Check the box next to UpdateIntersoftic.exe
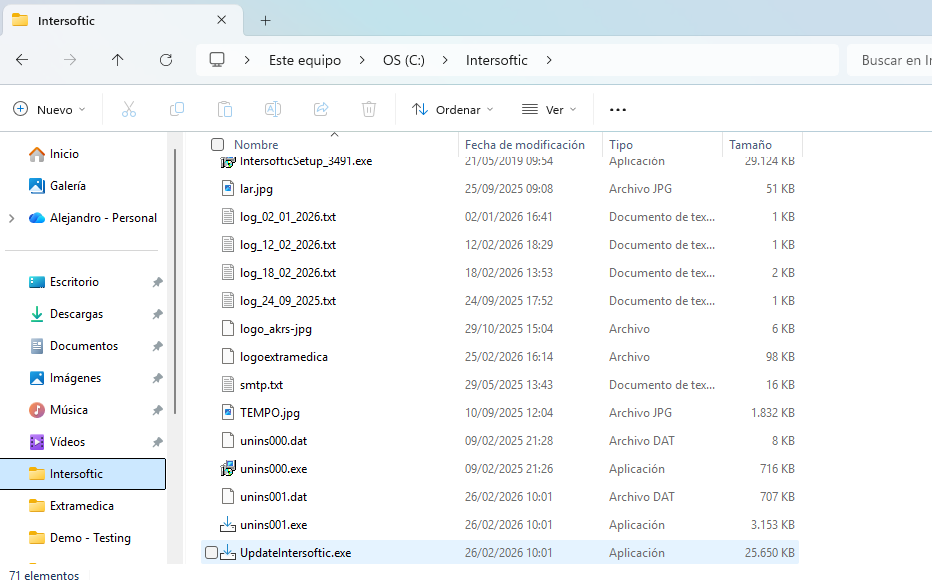The height and width of the screenshot is (580, 932). click(x=211, y=553)
